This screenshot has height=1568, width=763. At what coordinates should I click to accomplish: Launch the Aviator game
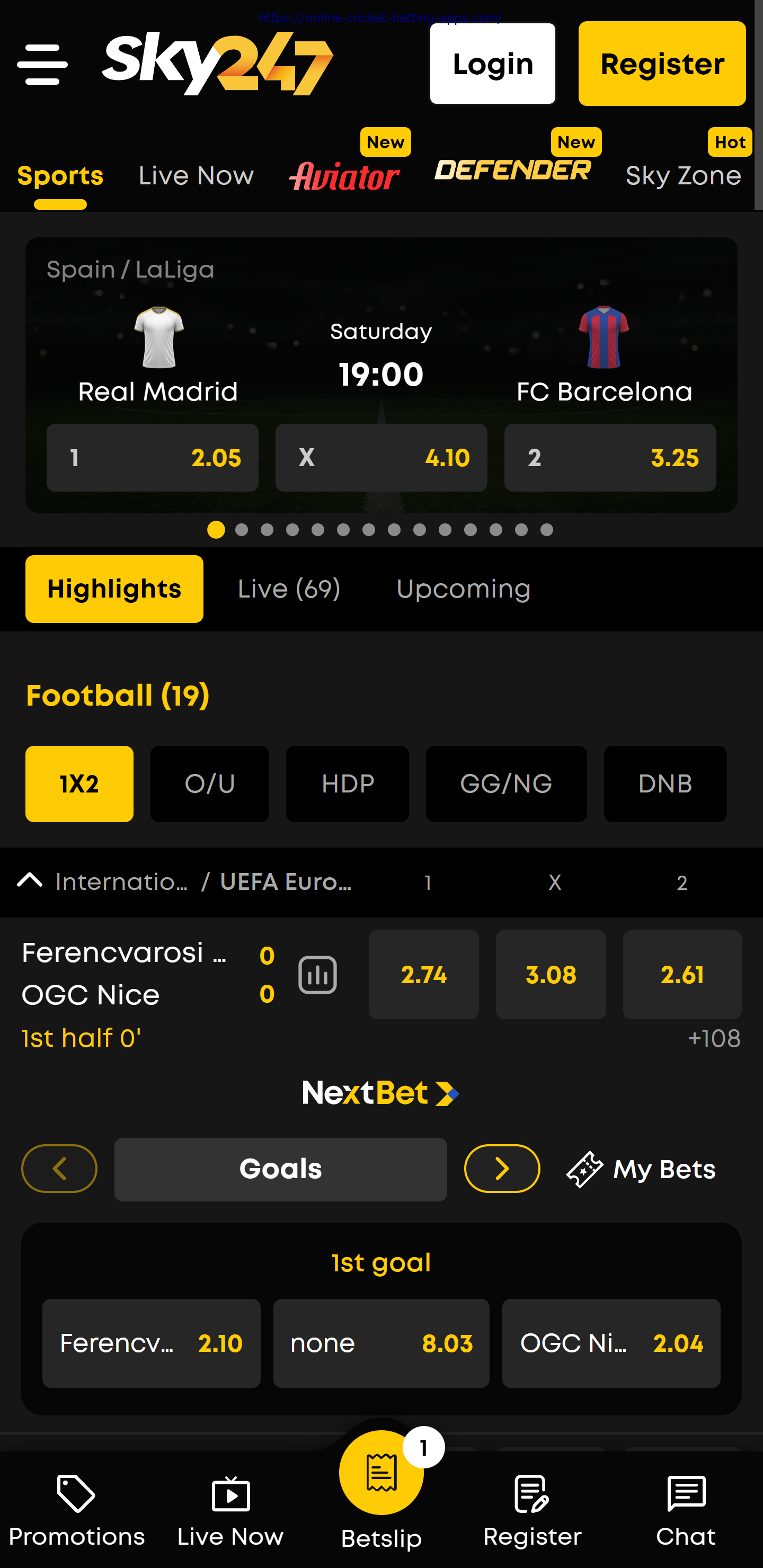[x=344, y=176]
